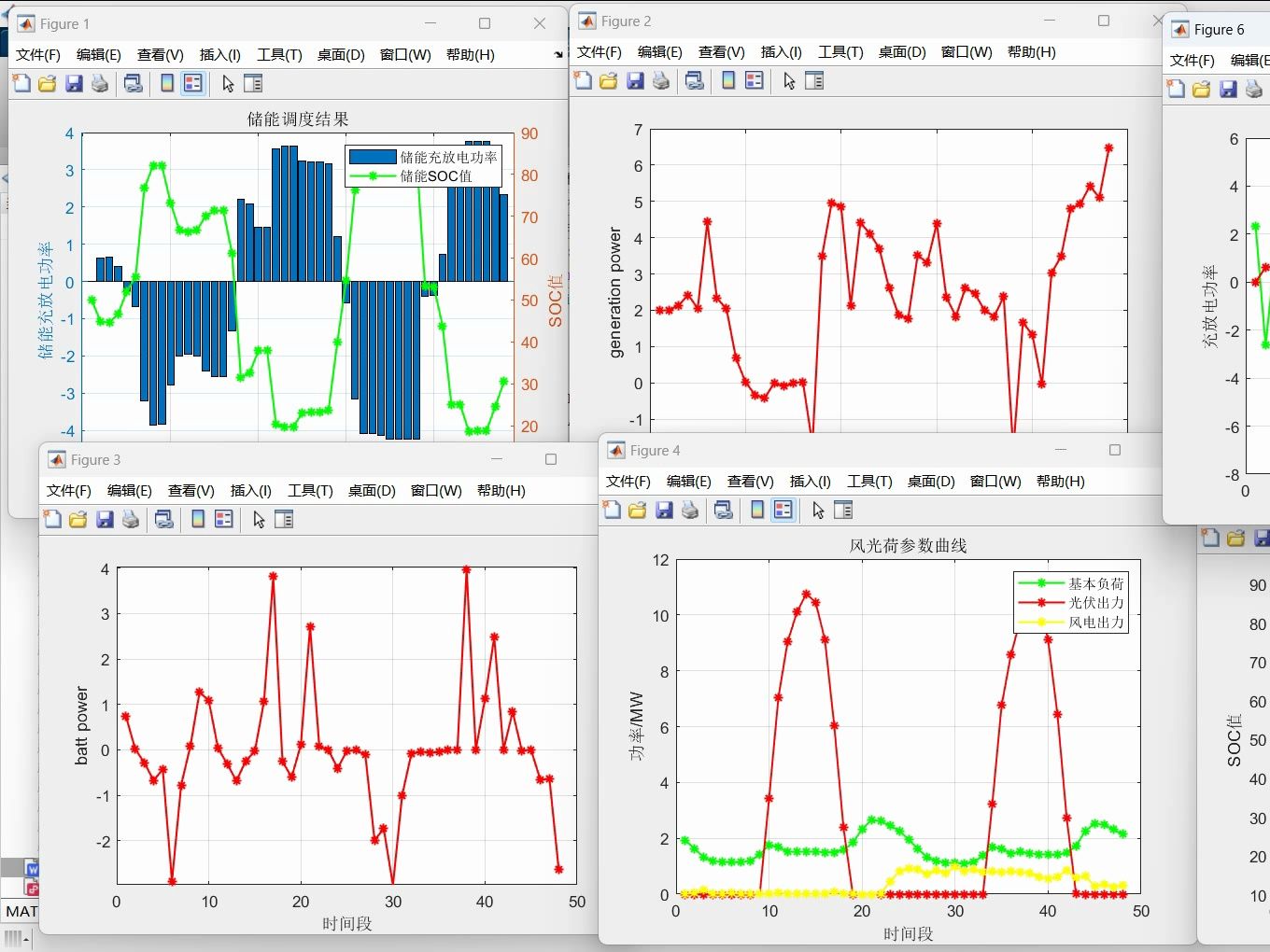Print Figure 4 with the printer icon
The height and width of the screenshot is (952, 1270).
tap(690, 510)
